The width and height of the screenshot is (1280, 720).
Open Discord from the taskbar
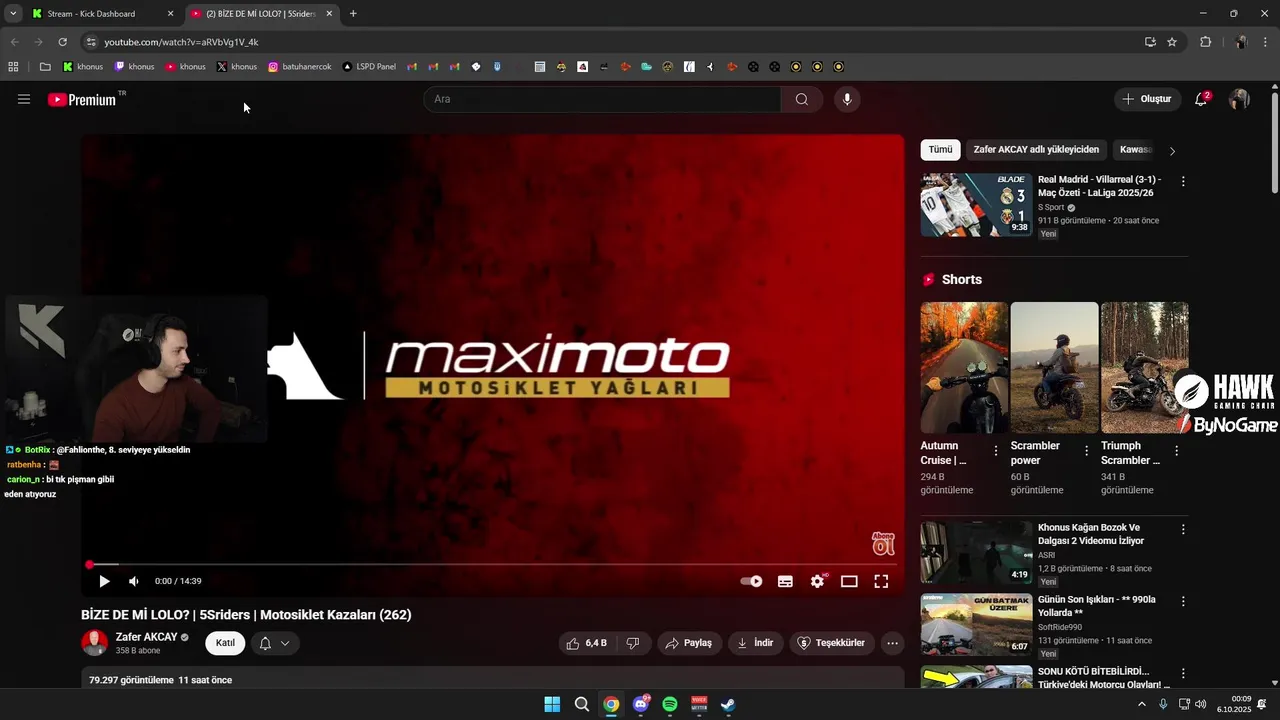[x=641, y=704]
